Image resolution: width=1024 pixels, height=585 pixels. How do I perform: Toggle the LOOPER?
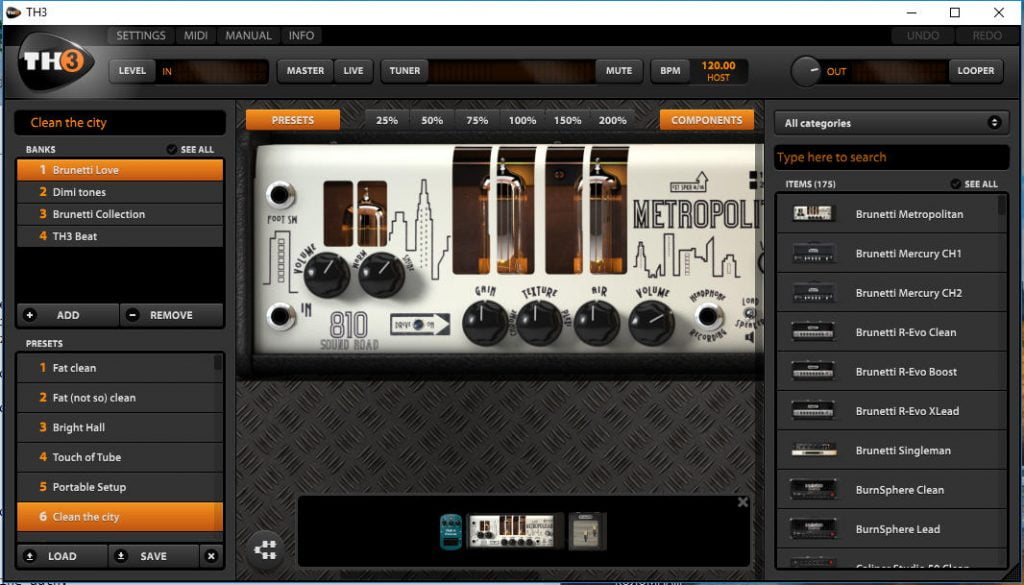pos(976,71)
